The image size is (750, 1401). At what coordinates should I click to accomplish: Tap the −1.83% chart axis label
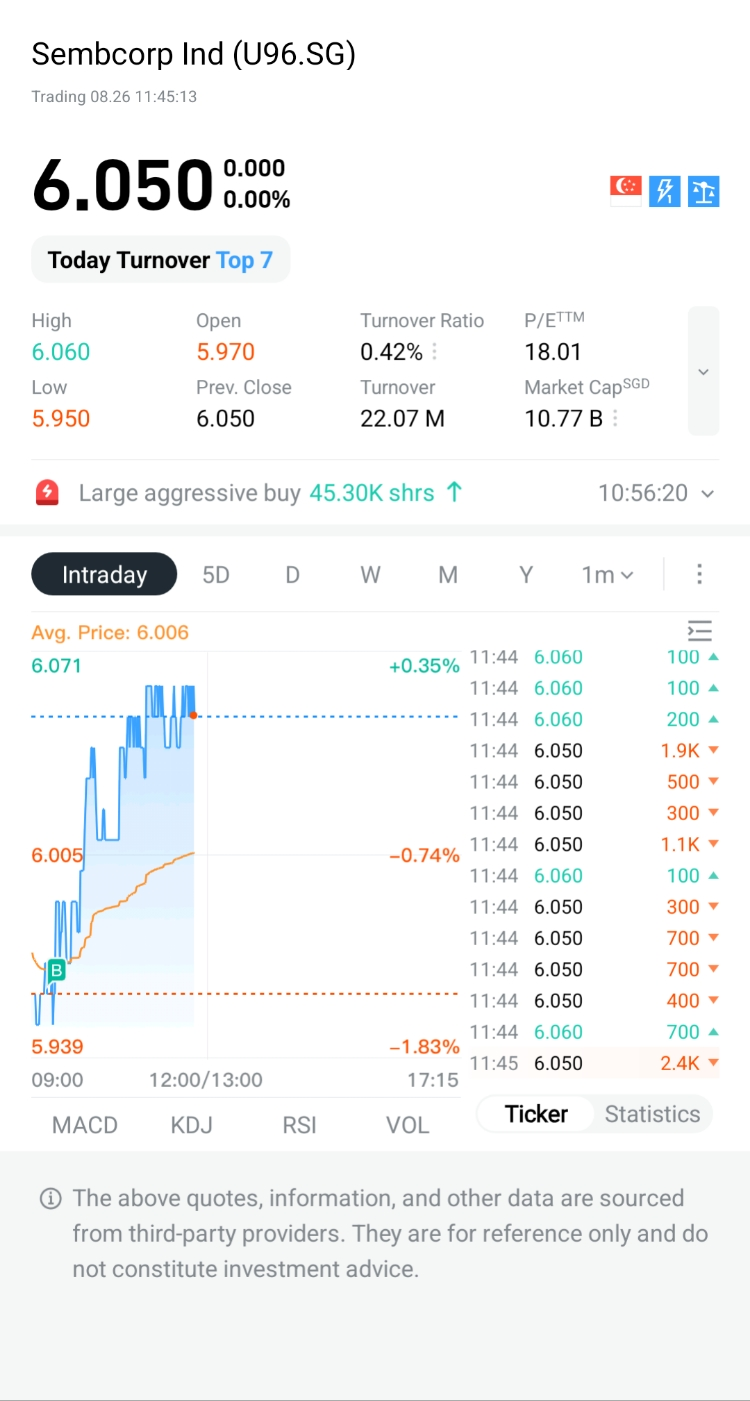424,1047
